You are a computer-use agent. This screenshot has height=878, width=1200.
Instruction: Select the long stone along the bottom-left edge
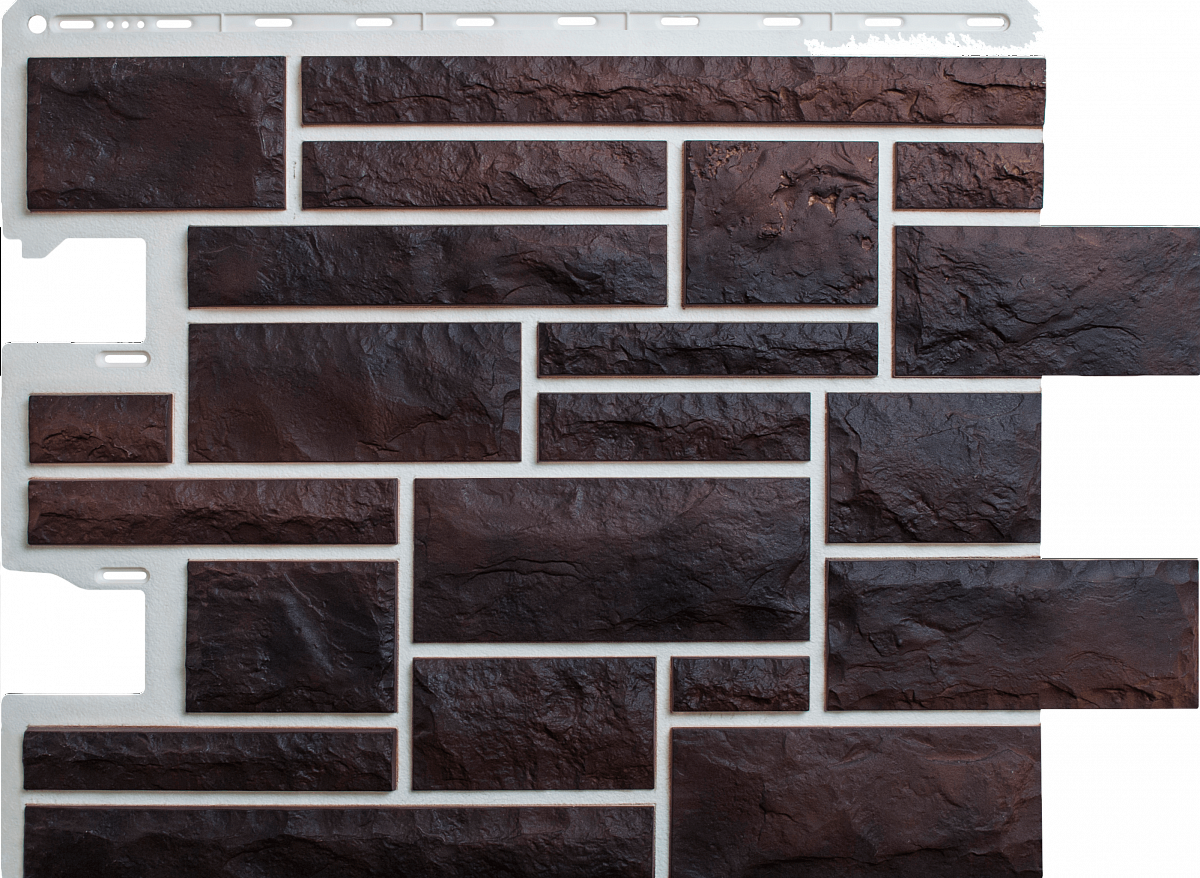click(x=339, y=841)
